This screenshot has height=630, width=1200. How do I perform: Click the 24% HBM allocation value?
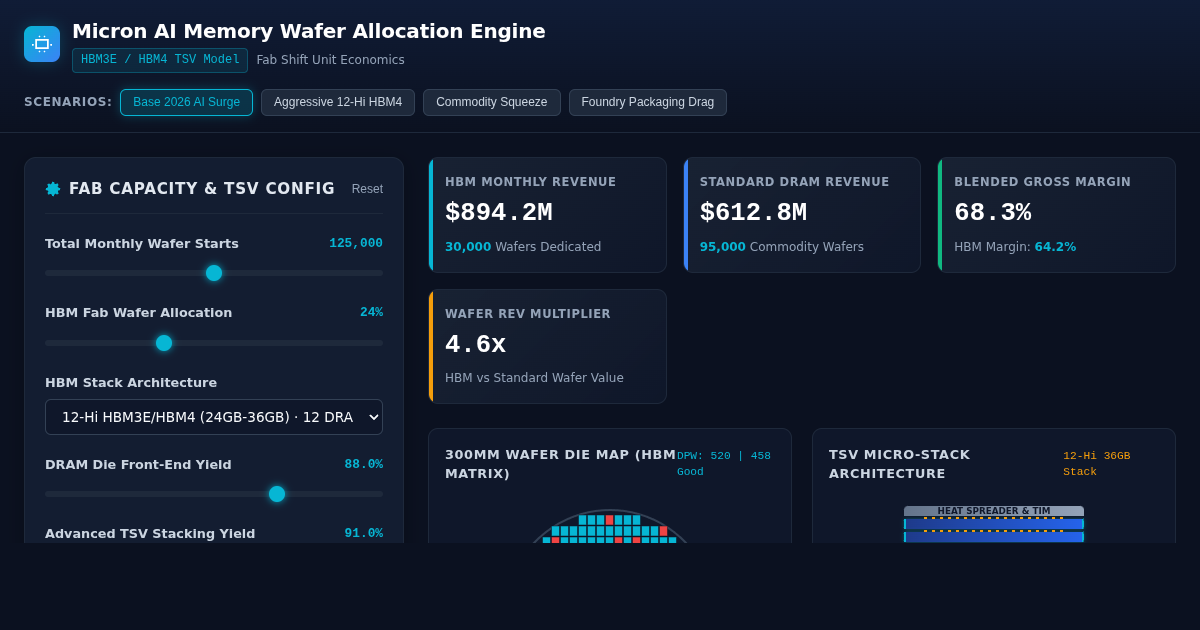coord(371,312)
